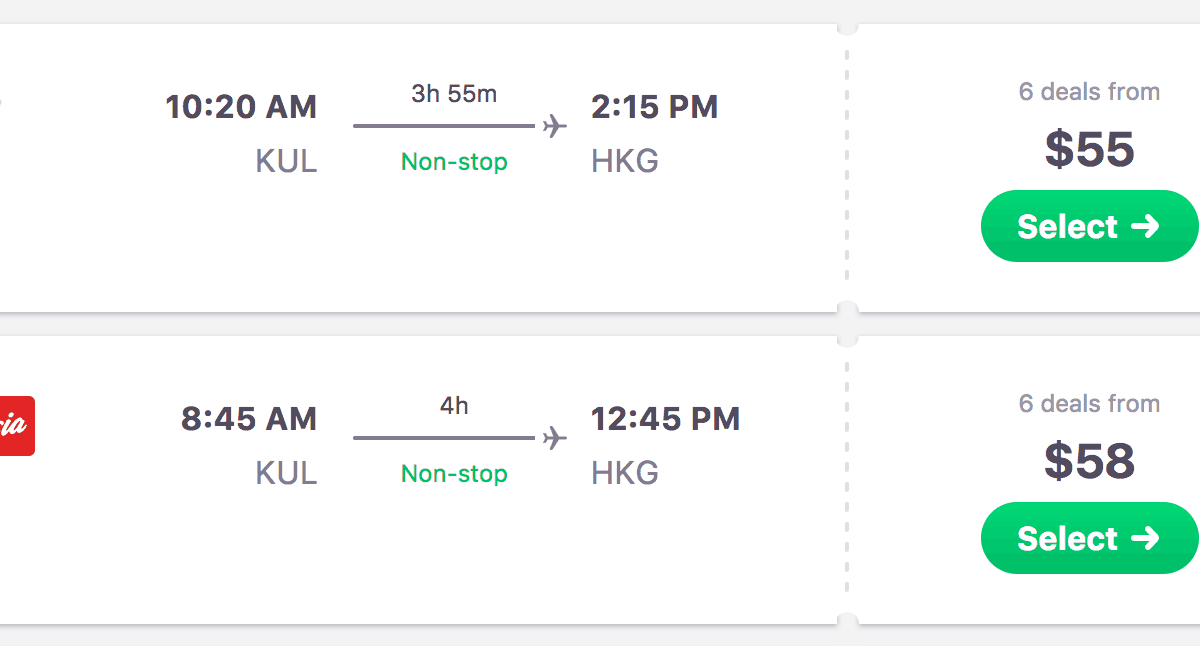The image size is (1200, 646).
Task: Click the 12:45 PM arrival time
Action: pos(665,419)
